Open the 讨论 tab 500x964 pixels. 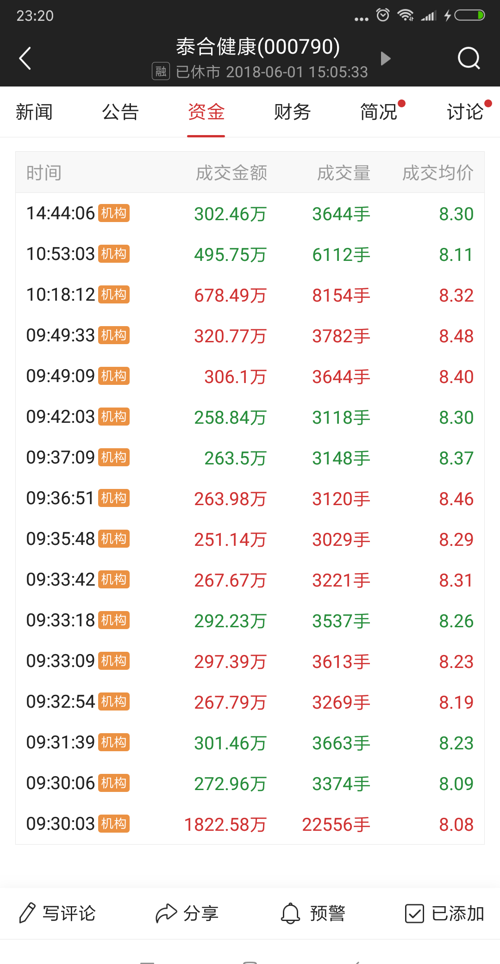coord(465,112)
